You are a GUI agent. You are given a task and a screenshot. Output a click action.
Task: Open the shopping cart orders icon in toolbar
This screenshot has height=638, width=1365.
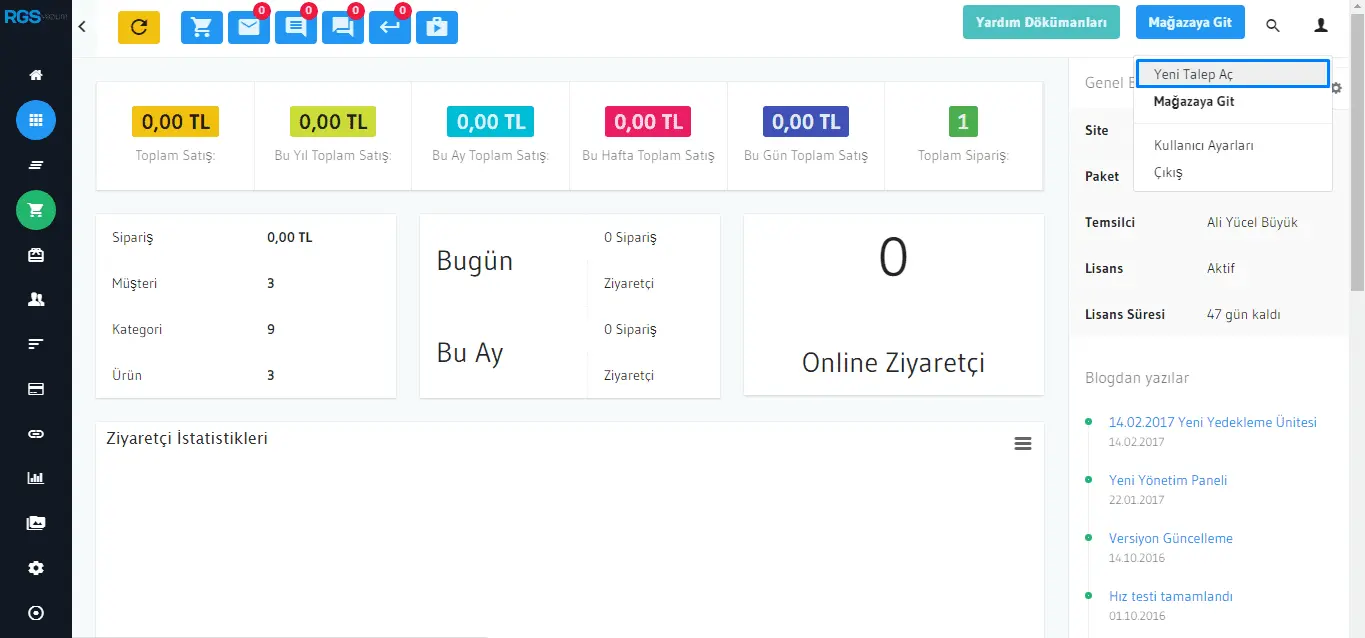202,27
